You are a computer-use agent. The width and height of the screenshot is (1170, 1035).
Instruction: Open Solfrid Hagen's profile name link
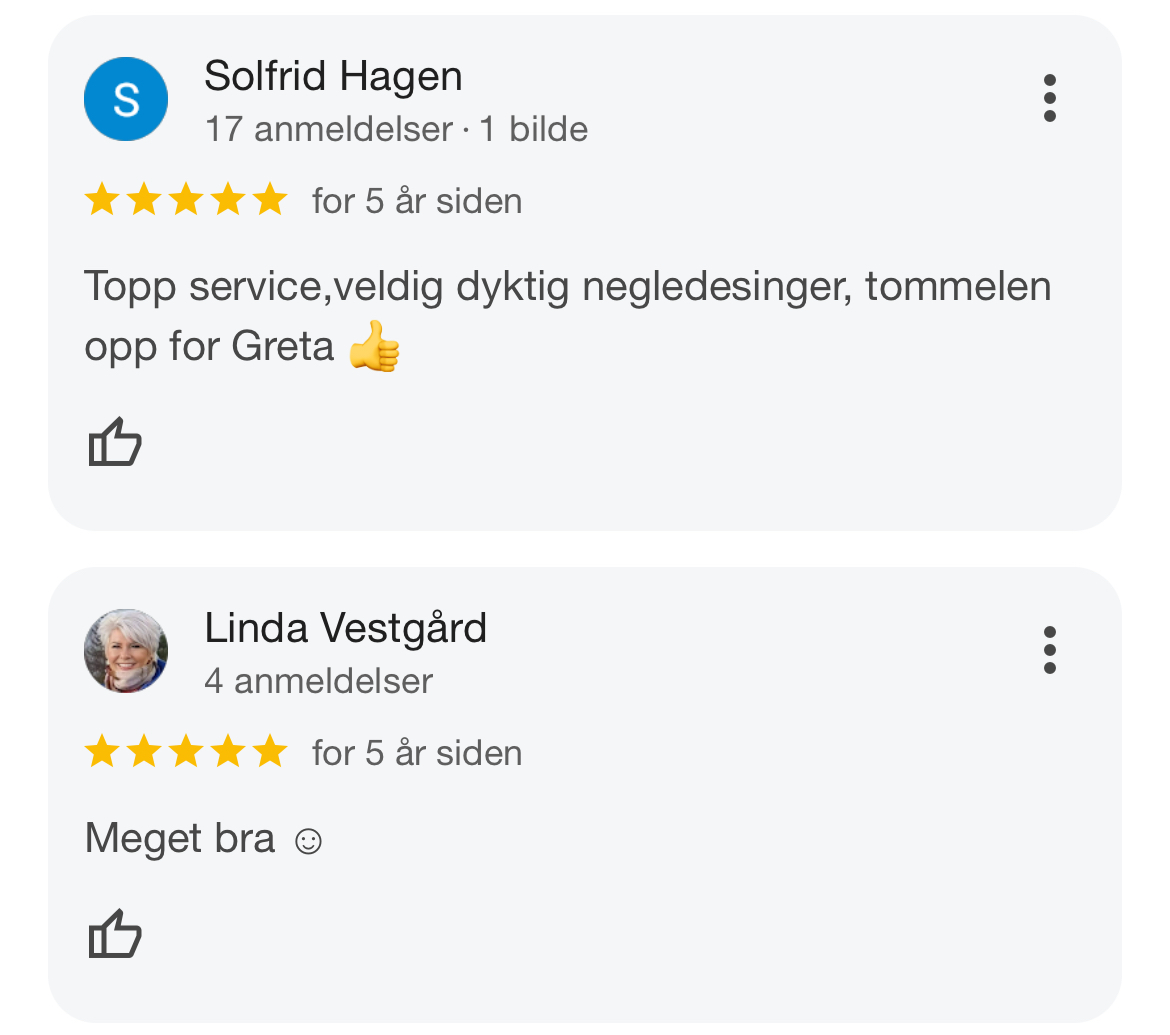tap(333, 77)
